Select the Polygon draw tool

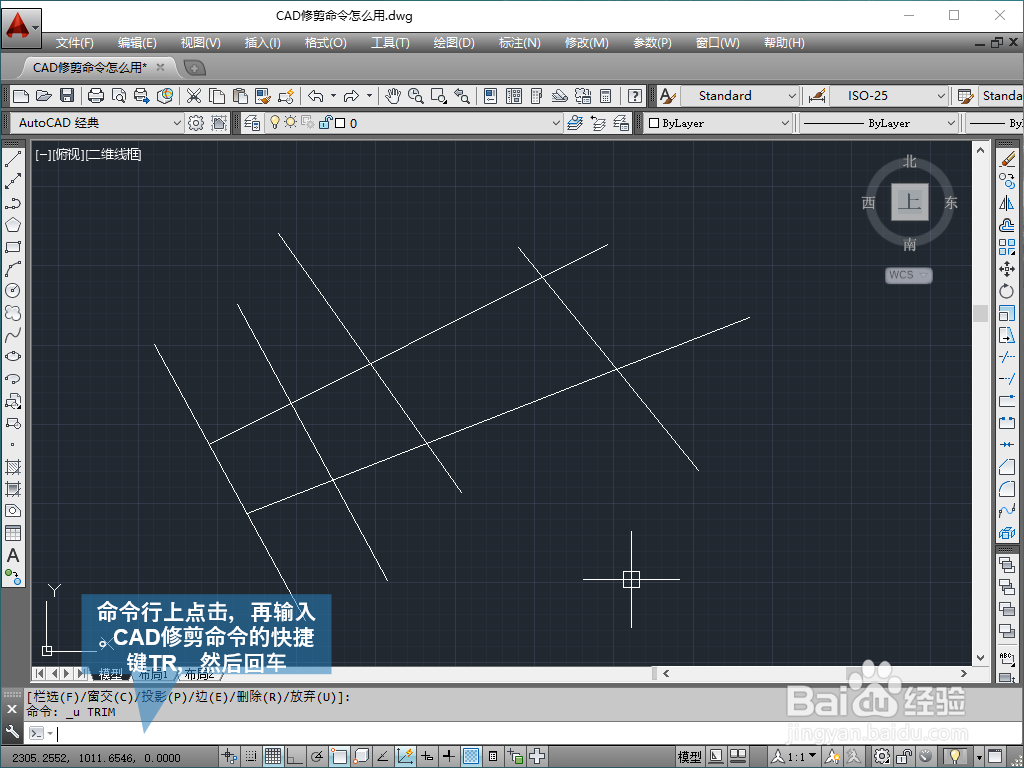coord(12,225)
